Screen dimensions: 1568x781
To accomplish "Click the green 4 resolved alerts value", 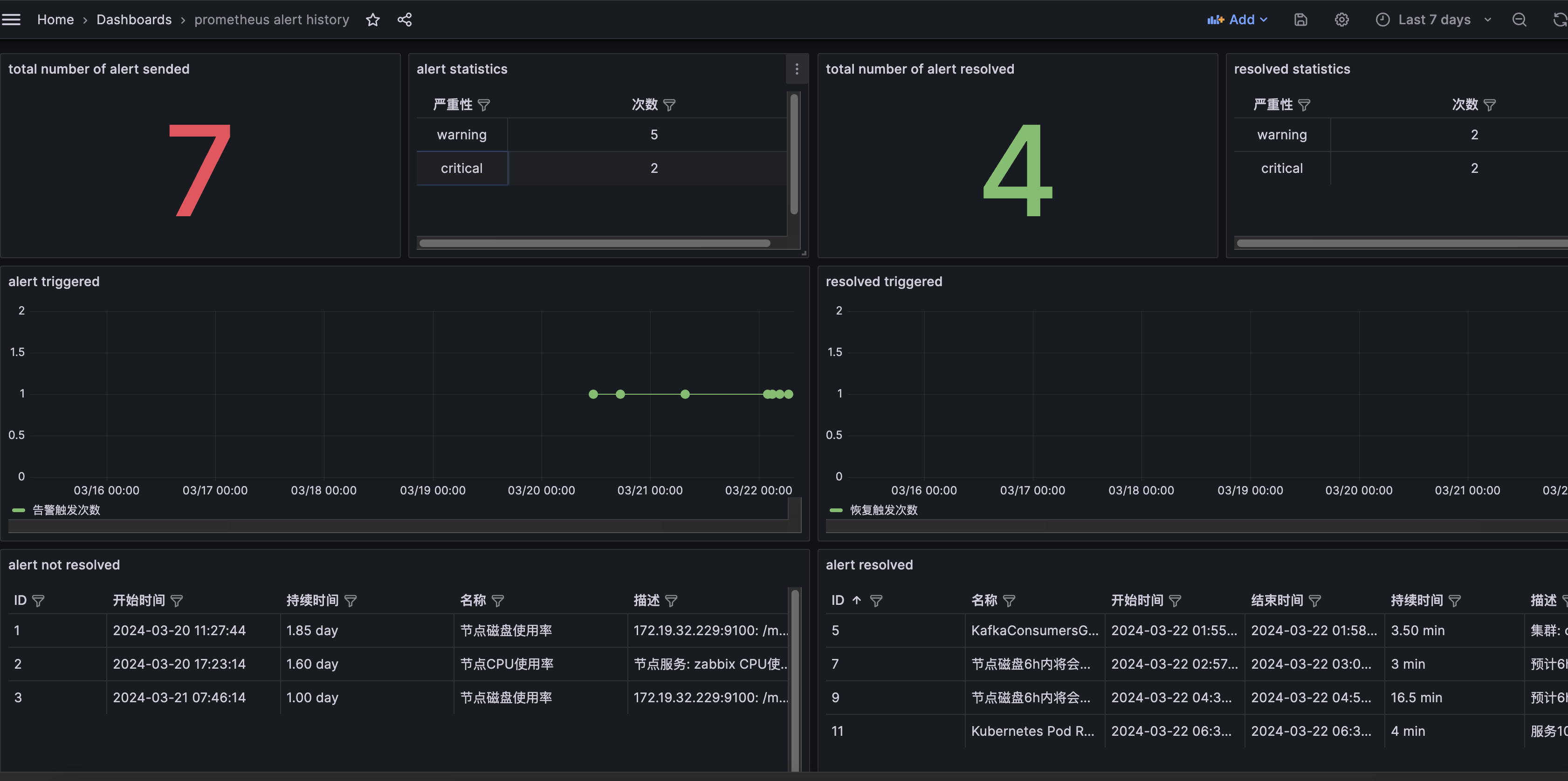I will pos(1018,170).
